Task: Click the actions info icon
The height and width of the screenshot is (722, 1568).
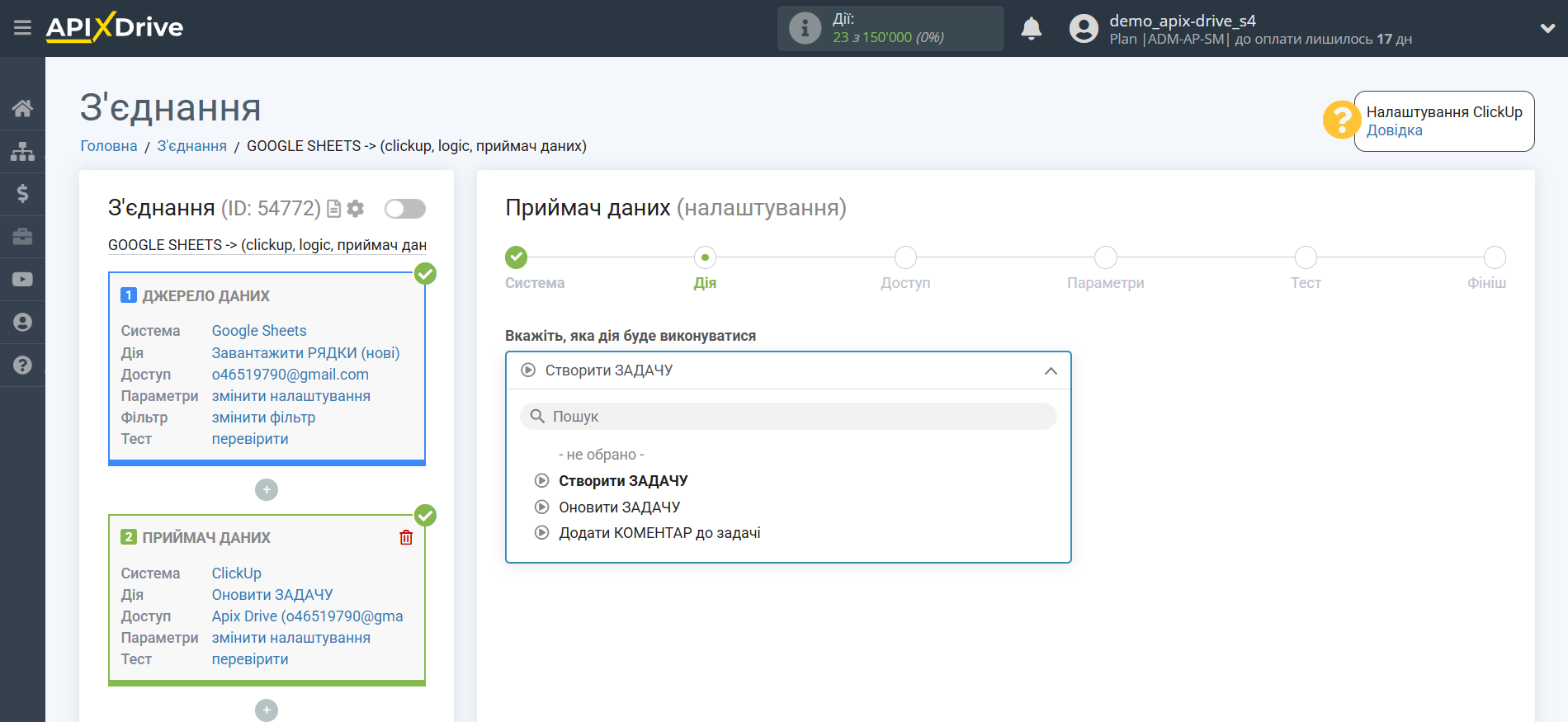Action: coord(805,28)
